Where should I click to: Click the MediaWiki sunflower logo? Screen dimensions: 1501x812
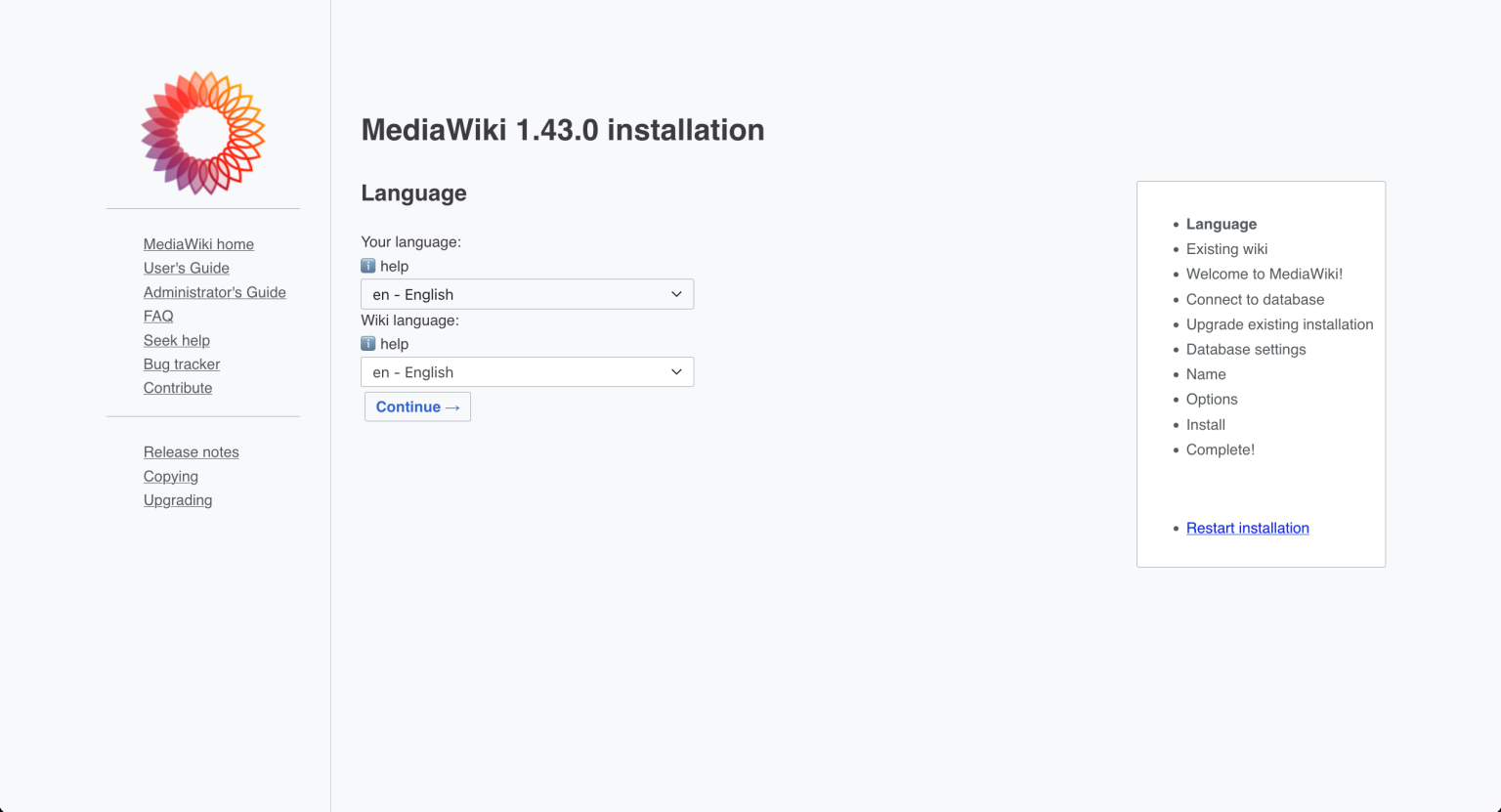(202, 132)
